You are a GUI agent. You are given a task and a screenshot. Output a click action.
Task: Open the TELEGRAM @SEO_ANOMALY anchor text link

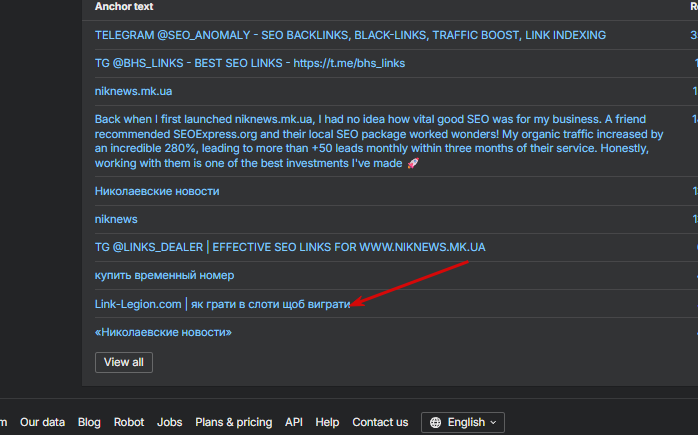pyautogui.click(x=350, y=35)
